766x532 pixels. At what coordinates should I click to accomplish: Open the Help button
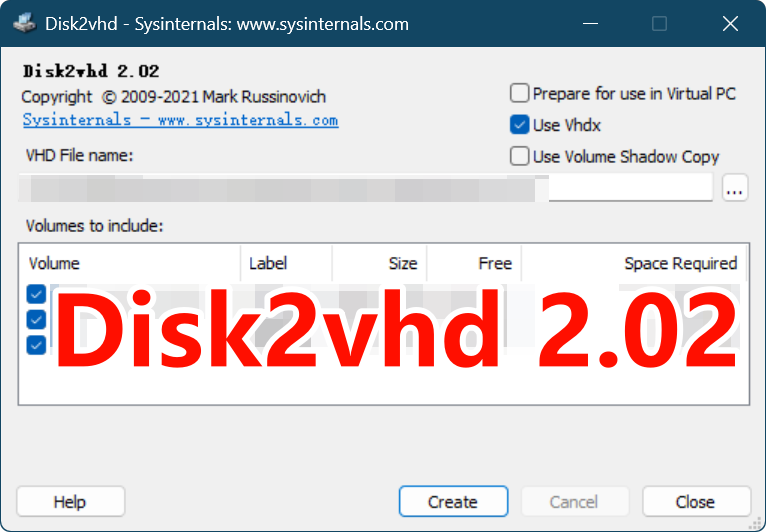coord(70,501)
